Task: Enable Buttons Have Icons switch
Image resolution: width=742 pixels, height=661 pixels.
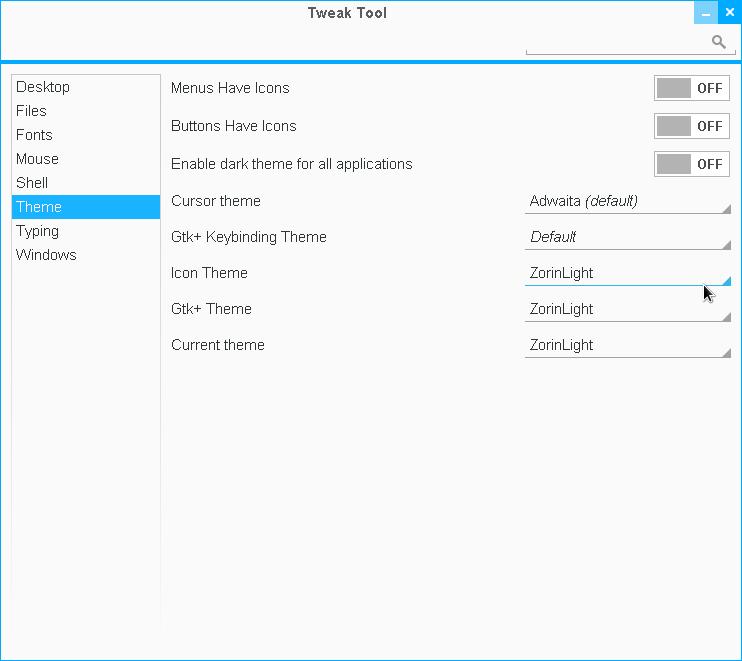Action: 692,126
